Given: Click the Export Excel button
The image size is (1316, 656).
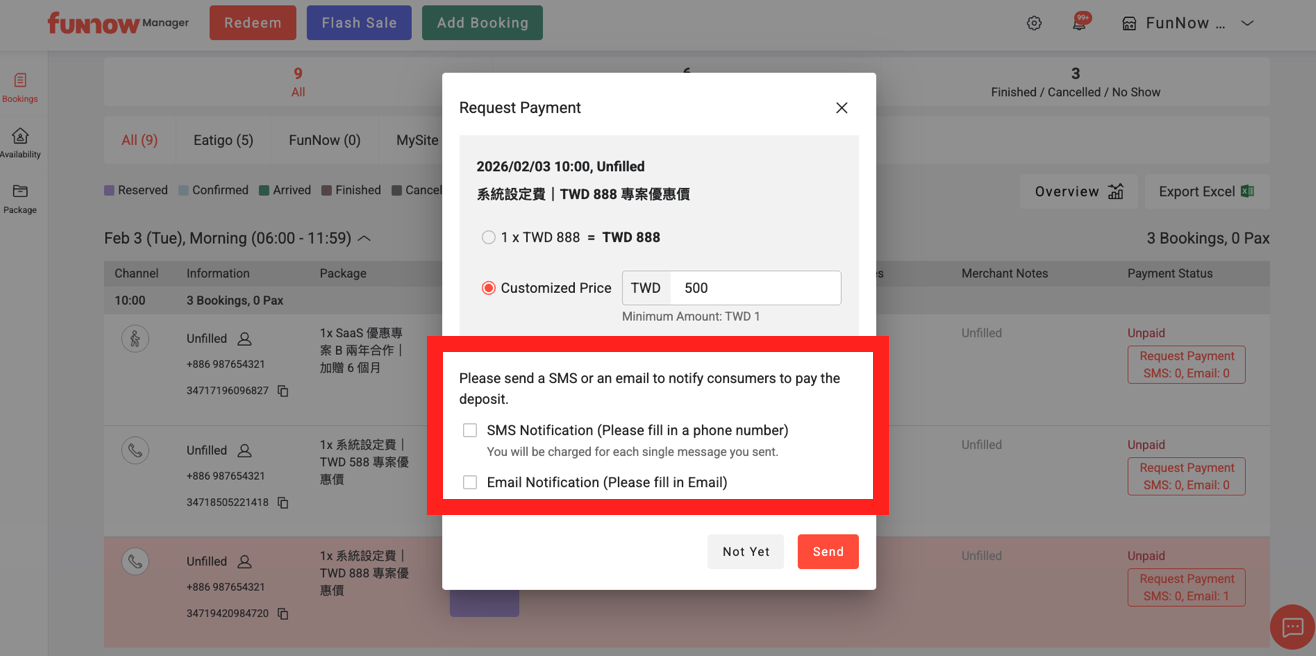Looking at the screenshot, I should coord(1205,191).
